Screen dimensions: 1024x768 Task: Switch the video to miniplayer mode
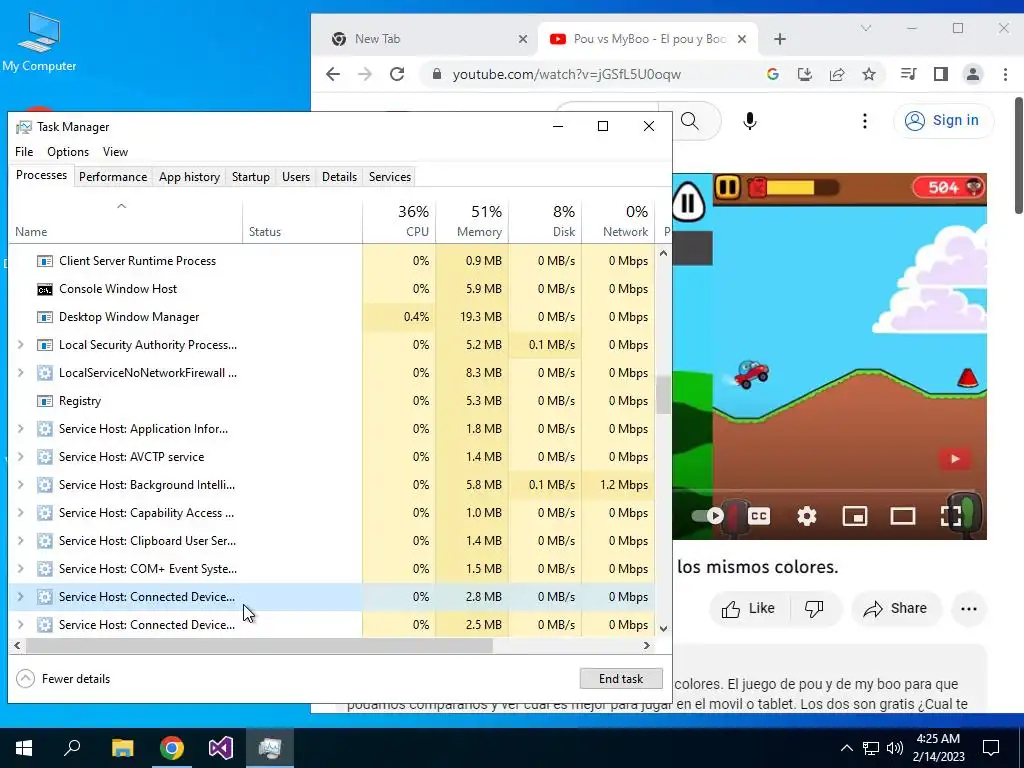click(854, 517)
